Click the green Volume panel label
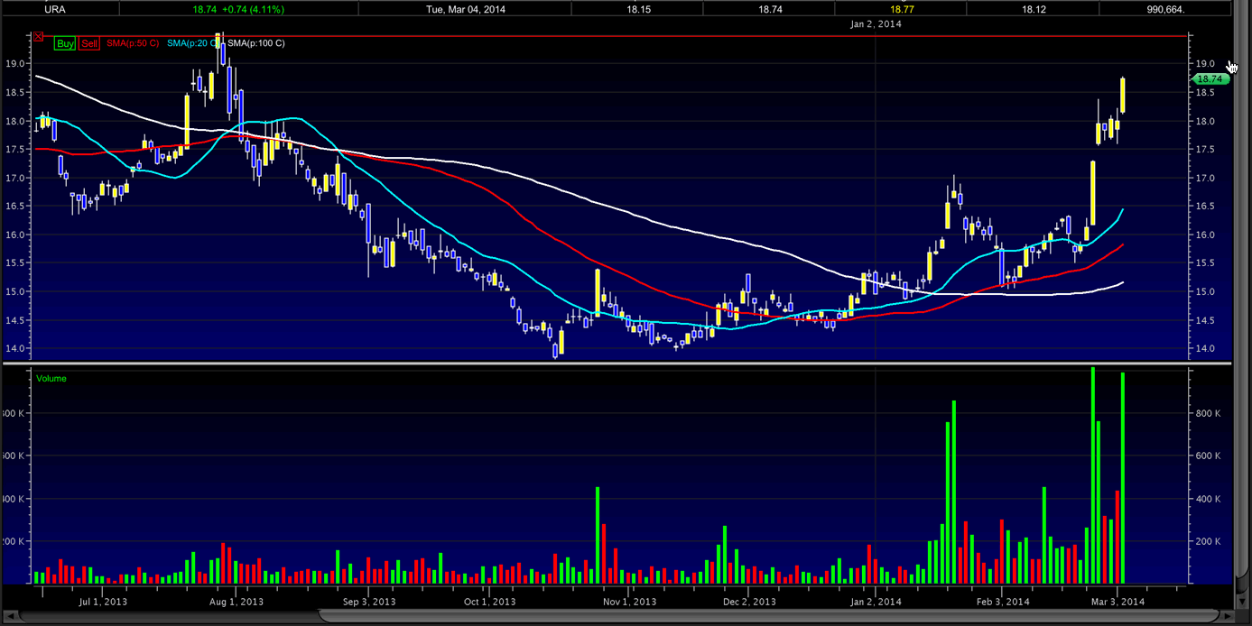 (x=53, y=378)
